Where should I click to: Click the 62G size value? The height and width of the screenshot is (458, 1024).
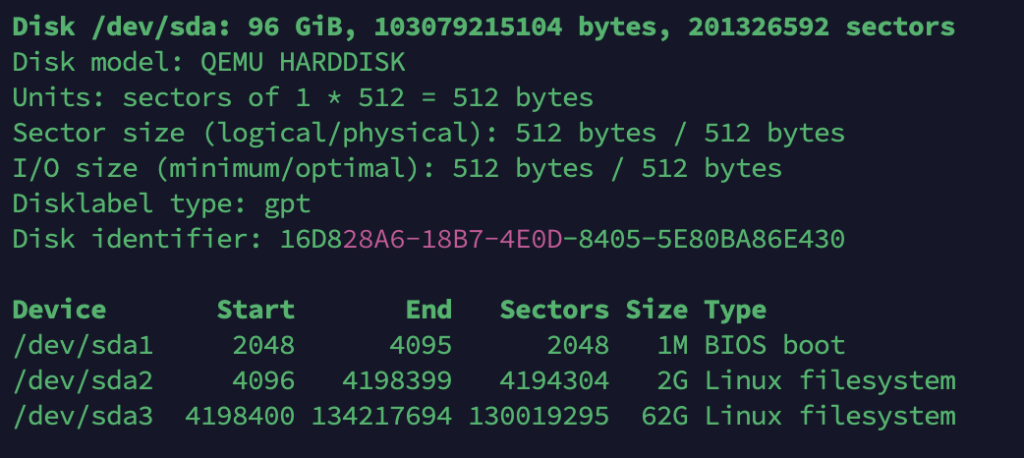[x=664, y=416]
